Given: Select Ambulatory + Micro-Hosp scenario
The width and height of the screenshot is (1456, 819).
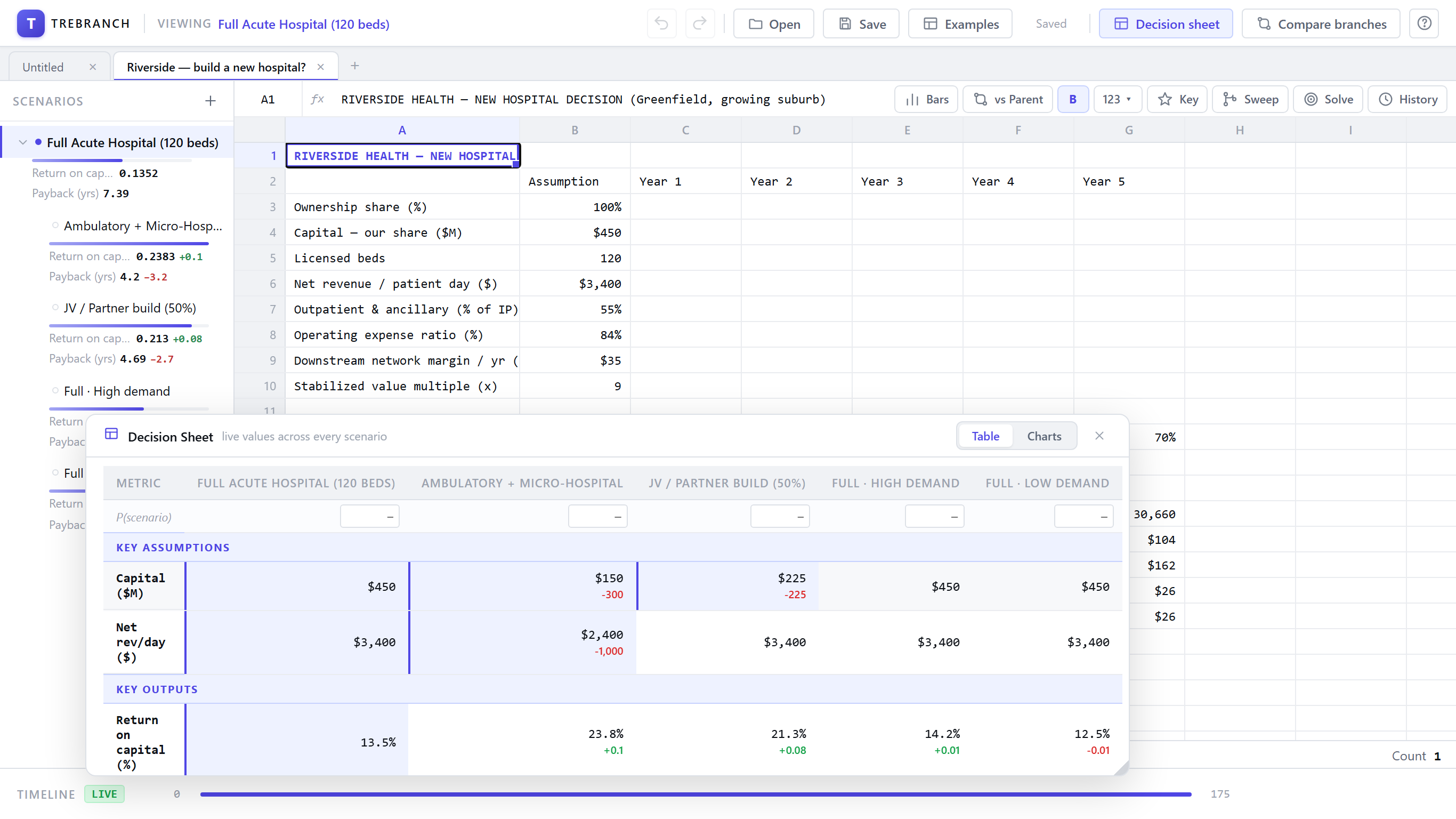Looking at the screenshot, I should click(142, 226).
